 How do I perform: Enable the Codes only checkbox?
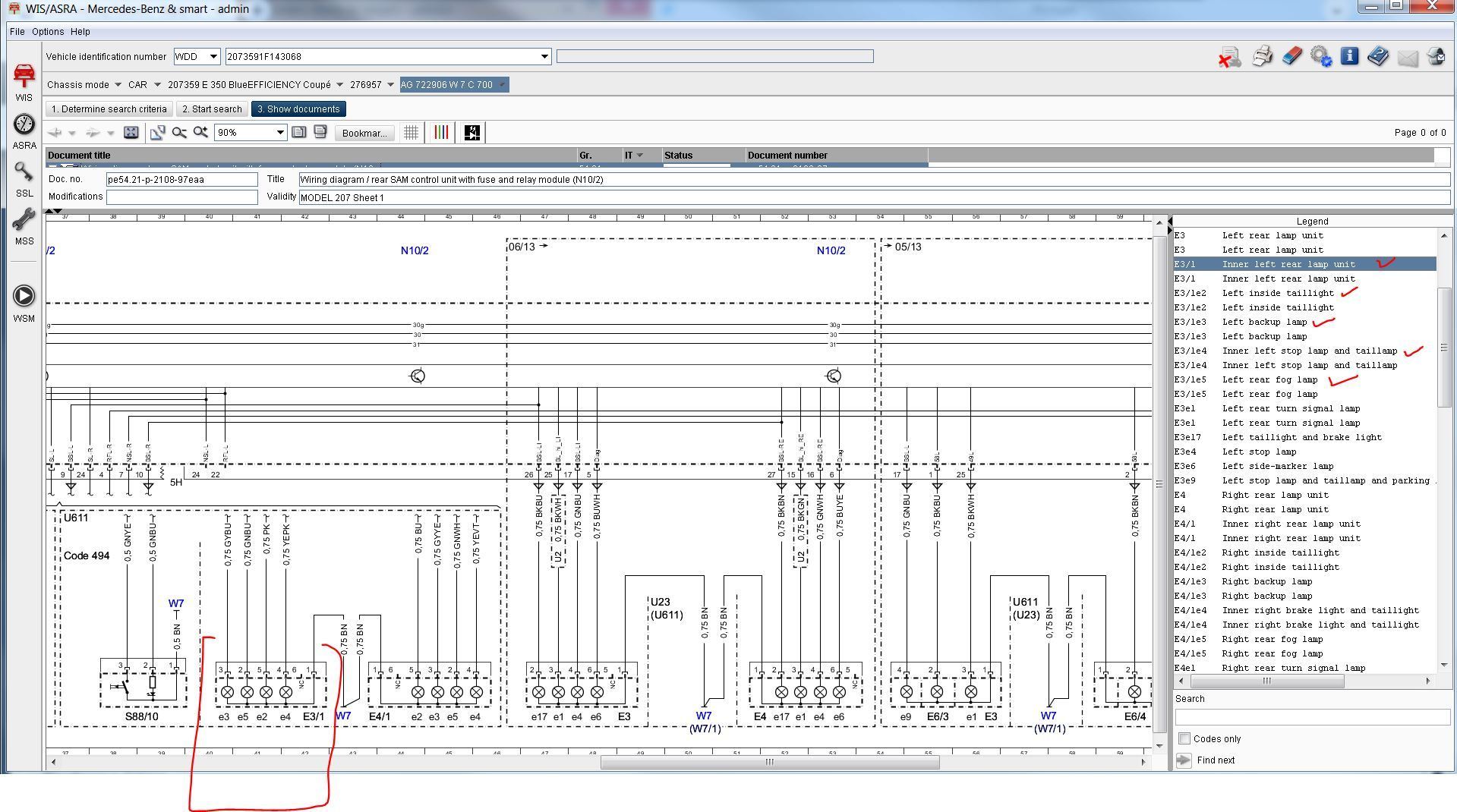[1184, 738]
